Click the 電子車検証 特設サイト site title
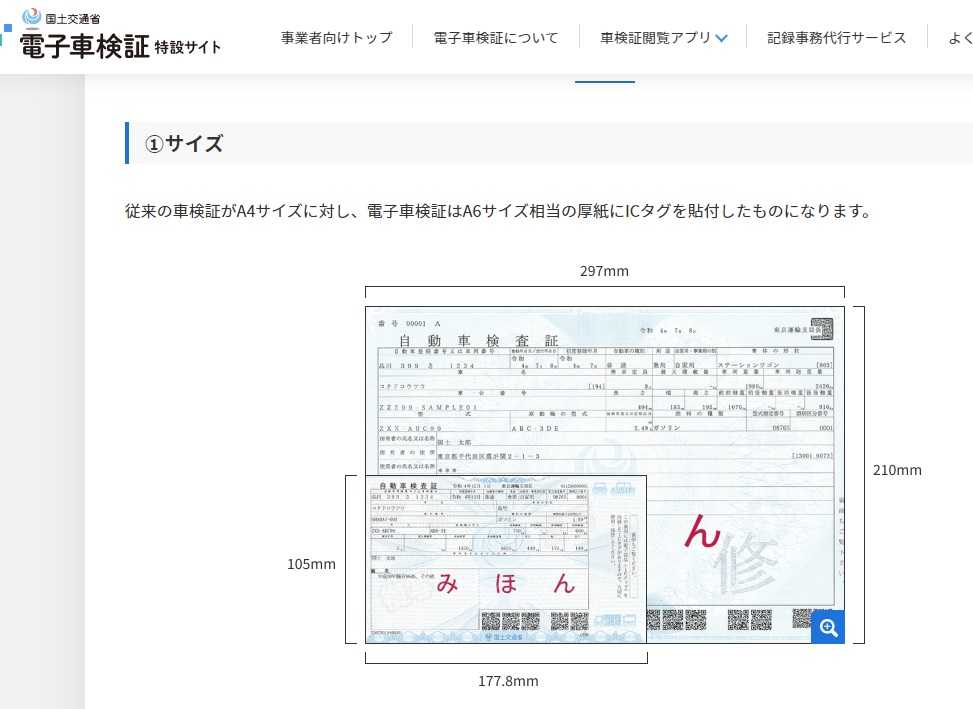 tap(120, 46)
